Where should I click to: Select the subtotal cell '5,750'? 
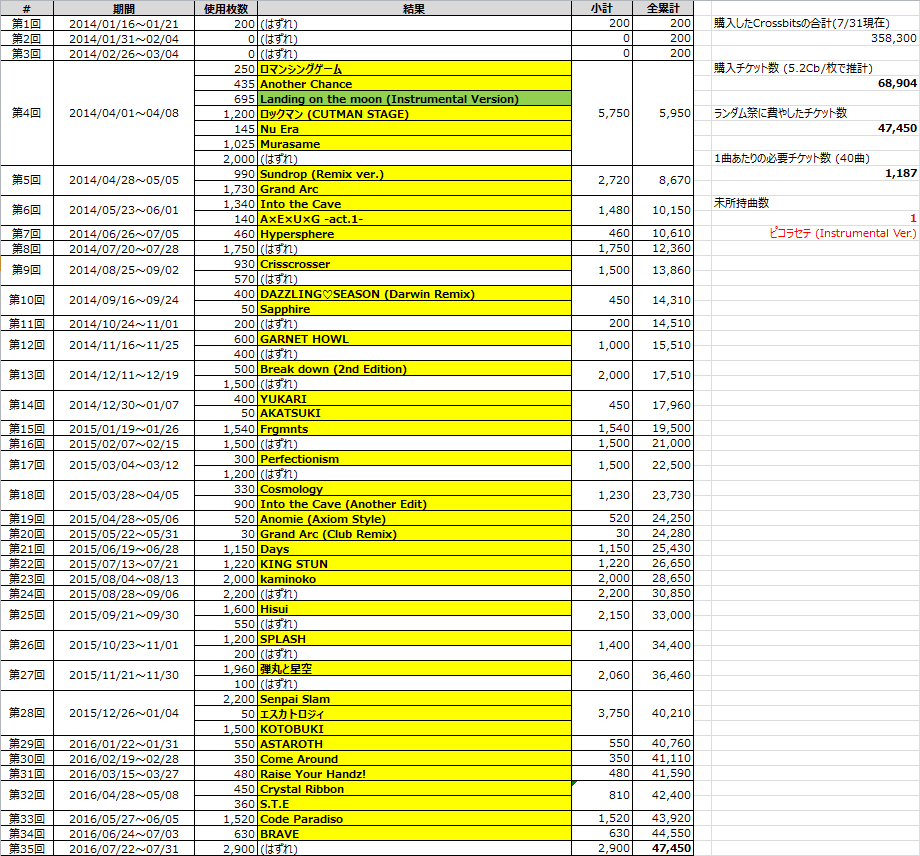click(602, 113)
